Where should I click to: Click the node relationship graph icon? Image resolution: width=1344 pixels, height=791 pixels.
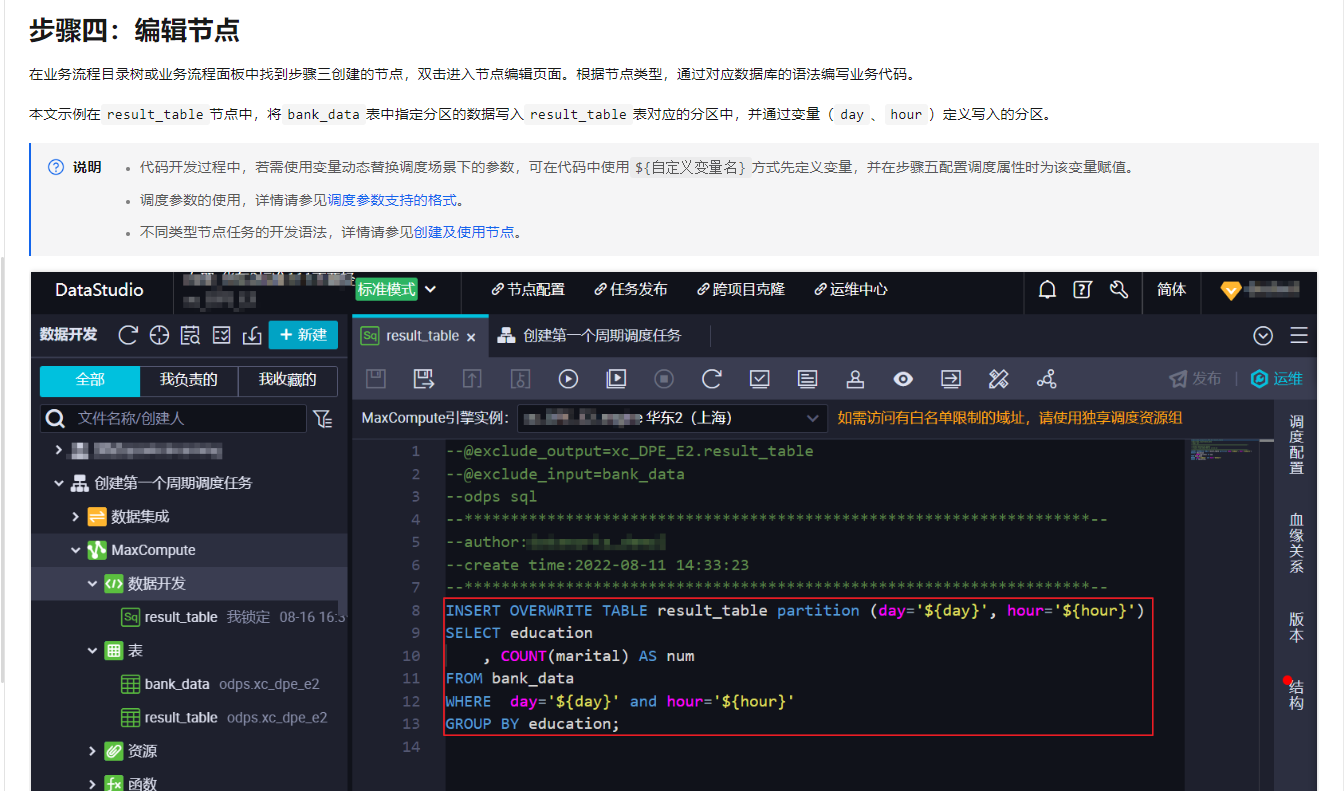click(1047, 379)
